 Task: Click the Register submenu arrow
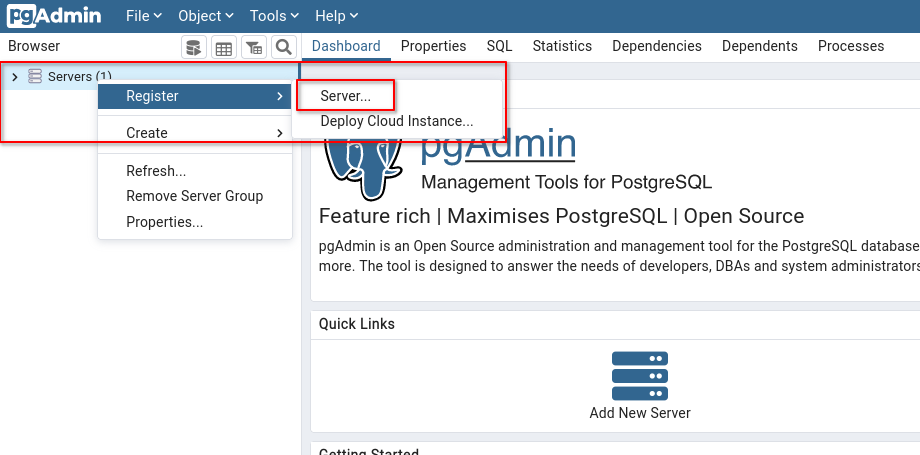tap(280, 96)
